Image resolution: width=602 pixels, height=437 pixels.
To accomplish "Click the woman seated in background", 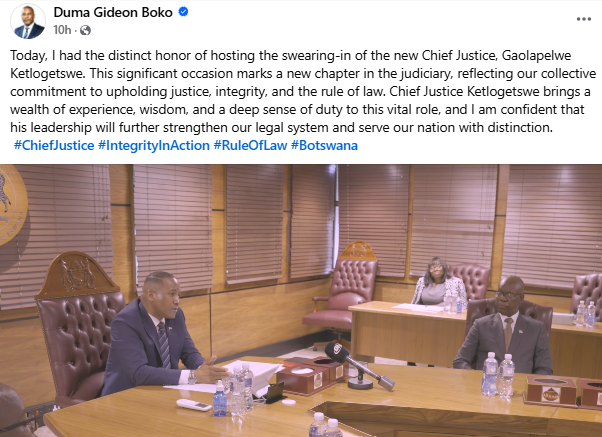I will click(x=438, y=282).
